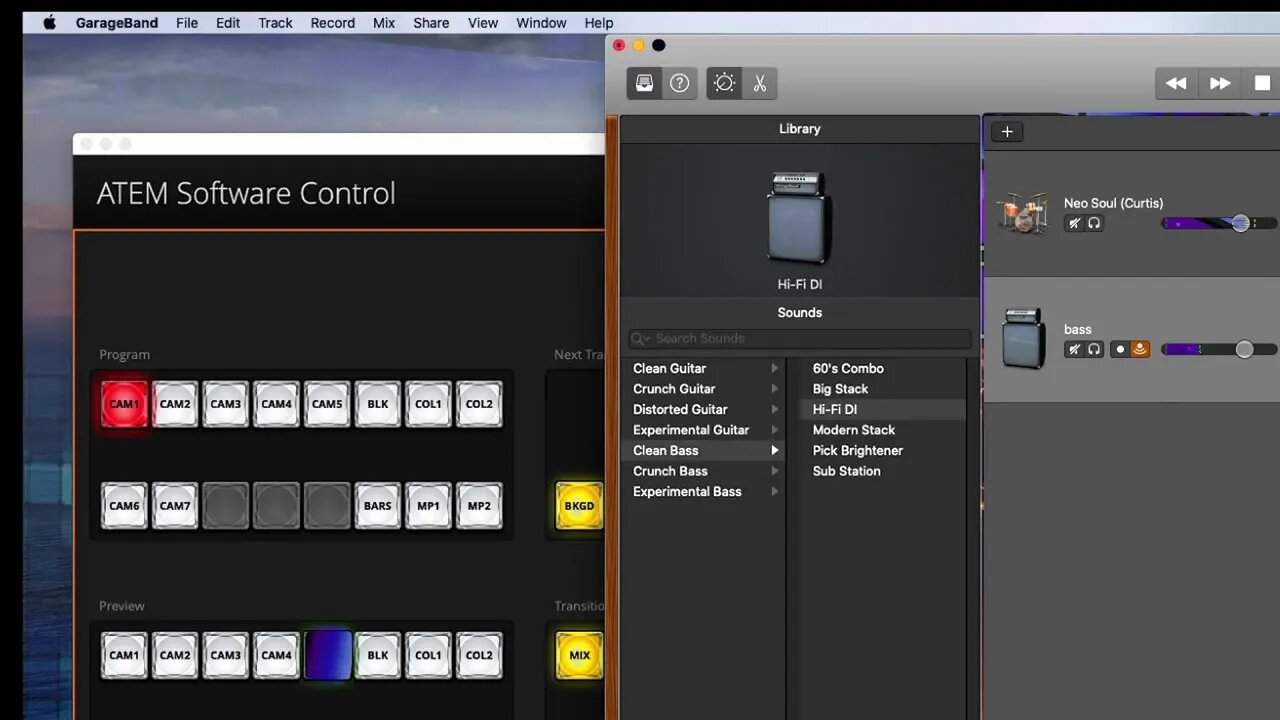Select CAM4 on ATEM Preview row
1280x720 pixels.
(x=276, y=656)
